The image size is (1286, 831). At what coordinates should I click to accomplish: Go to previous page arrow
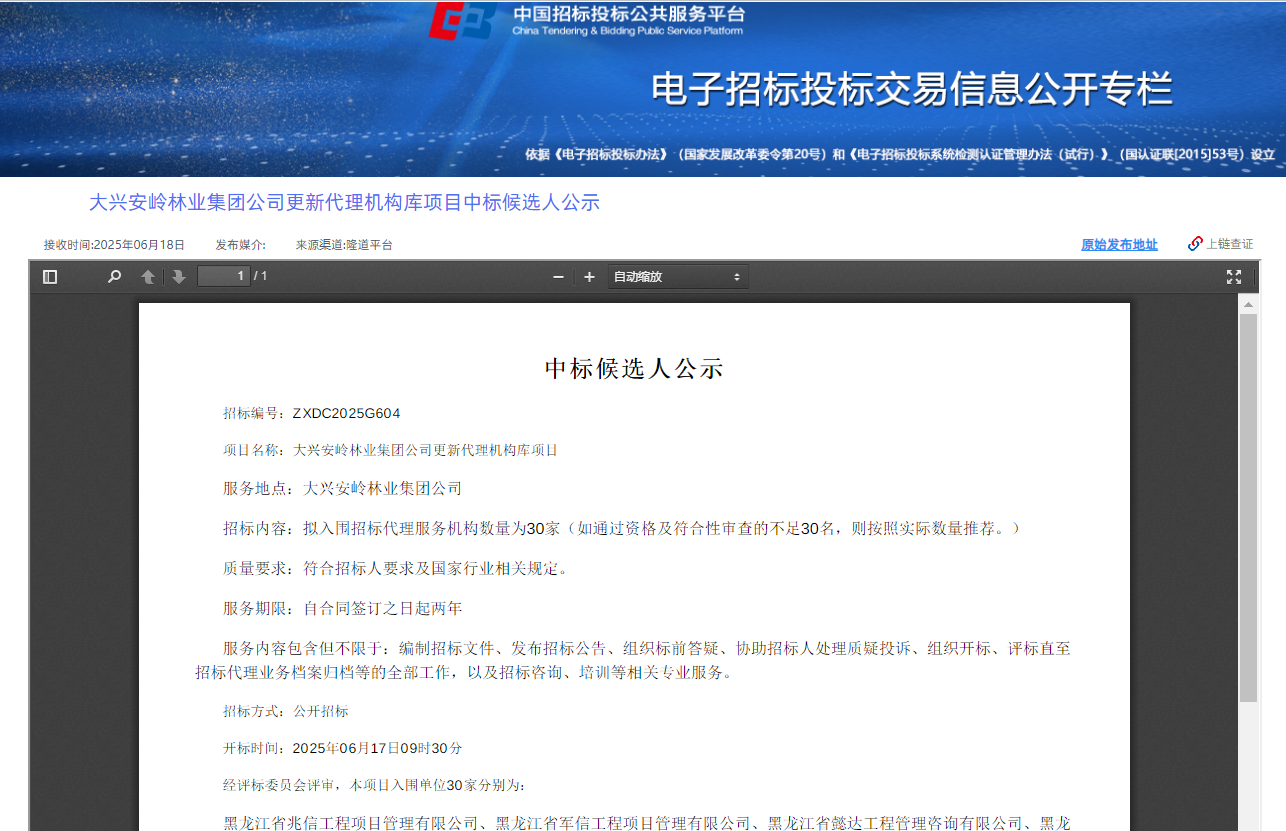[148, 277]
